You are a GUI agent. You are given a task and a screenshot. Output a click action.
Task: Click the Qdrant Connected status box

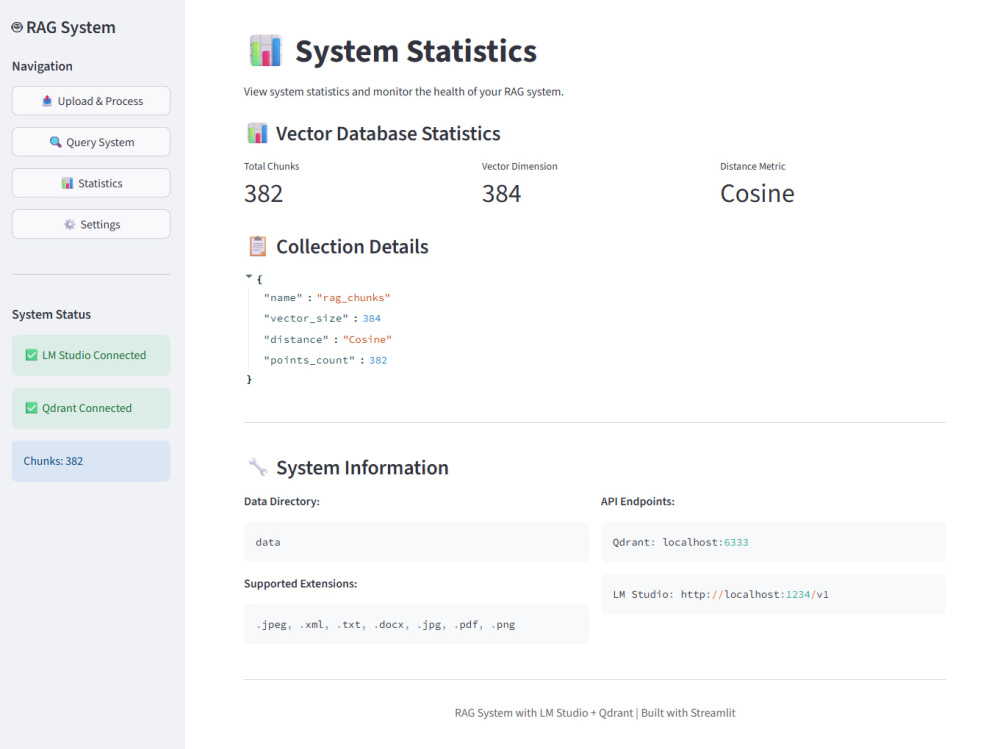pyautogui.click(x=91, y=408)
